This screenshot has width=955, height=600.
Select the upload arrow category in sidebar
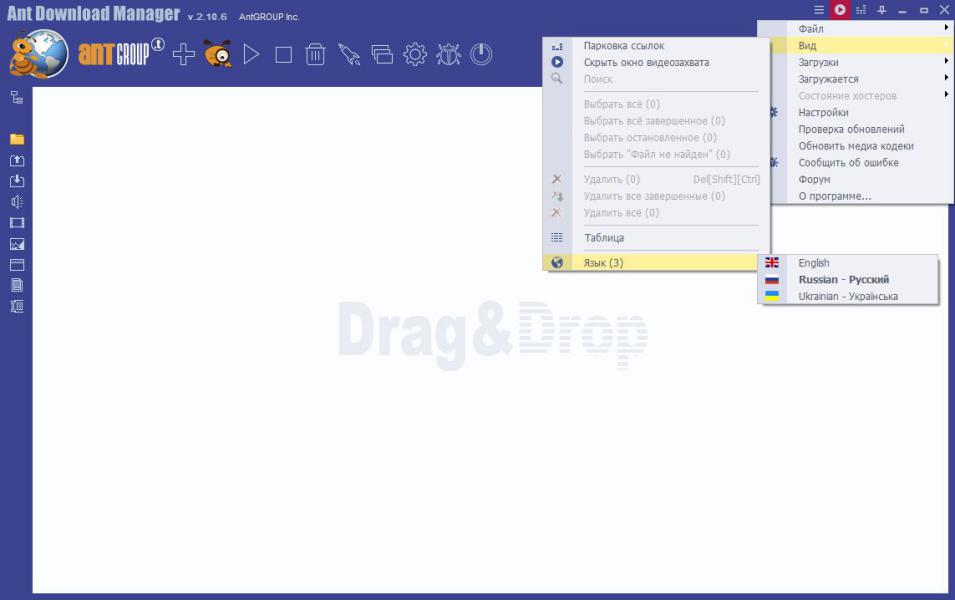(x=17, y=160)
